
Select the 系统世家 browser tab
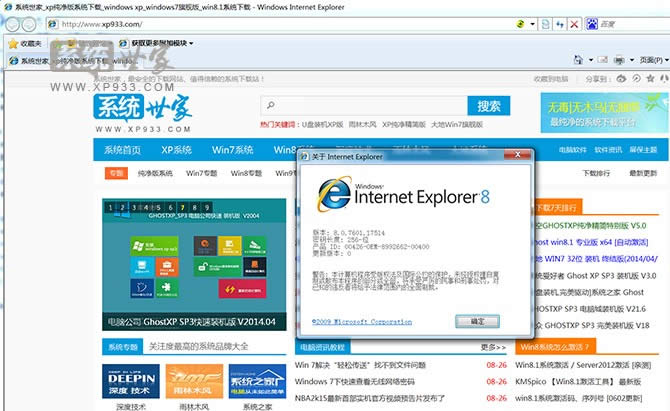73,61
